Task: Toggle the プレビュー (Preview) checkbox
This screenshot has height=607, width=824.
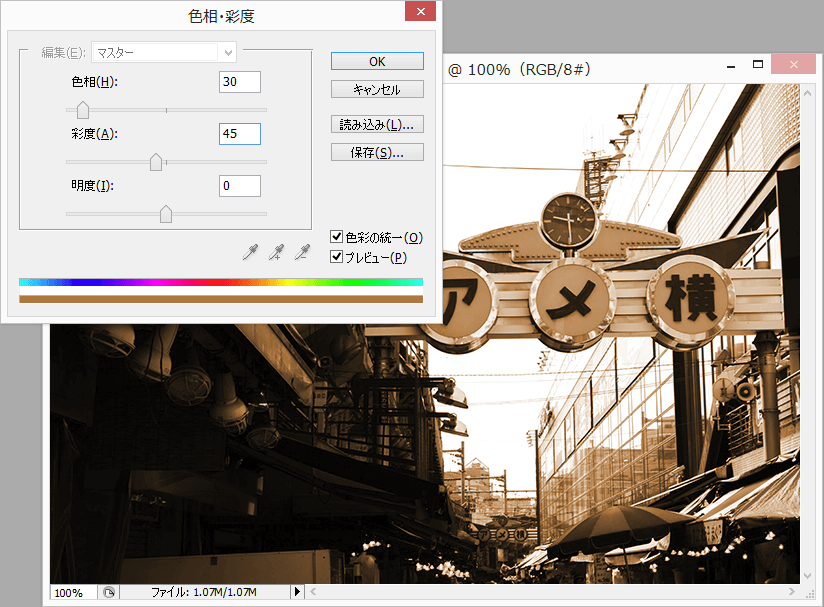Action: [336, 257]
